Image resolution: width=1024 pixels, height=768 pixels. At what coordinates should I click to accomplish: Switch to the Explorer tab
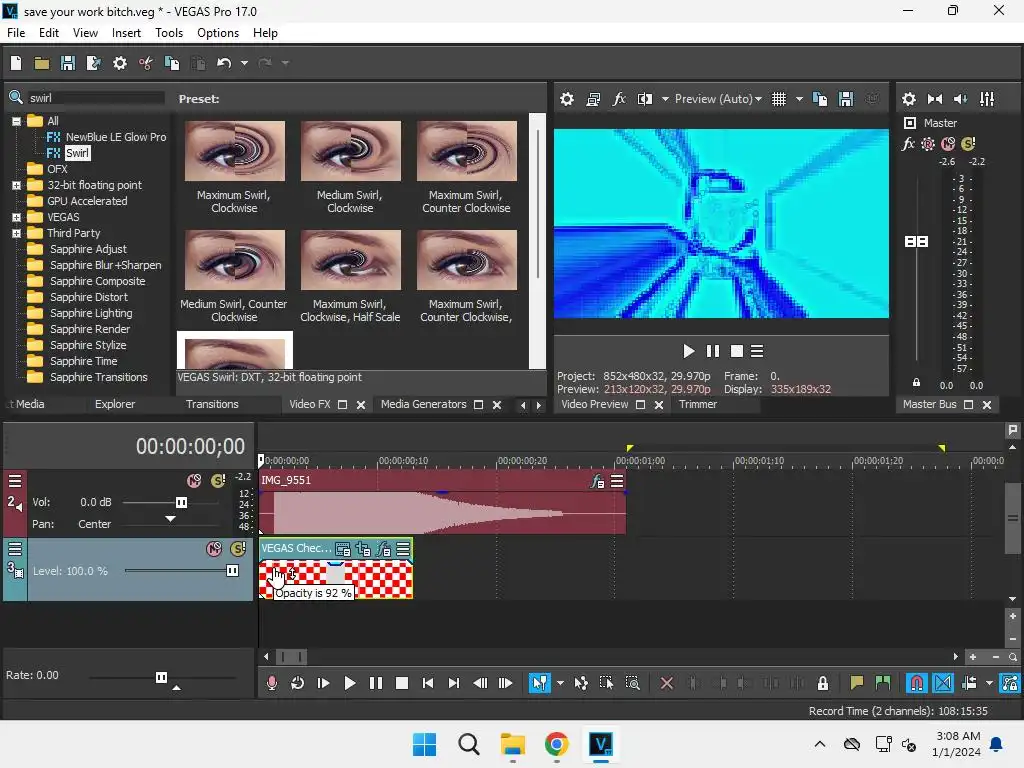[x=115, y=404]
